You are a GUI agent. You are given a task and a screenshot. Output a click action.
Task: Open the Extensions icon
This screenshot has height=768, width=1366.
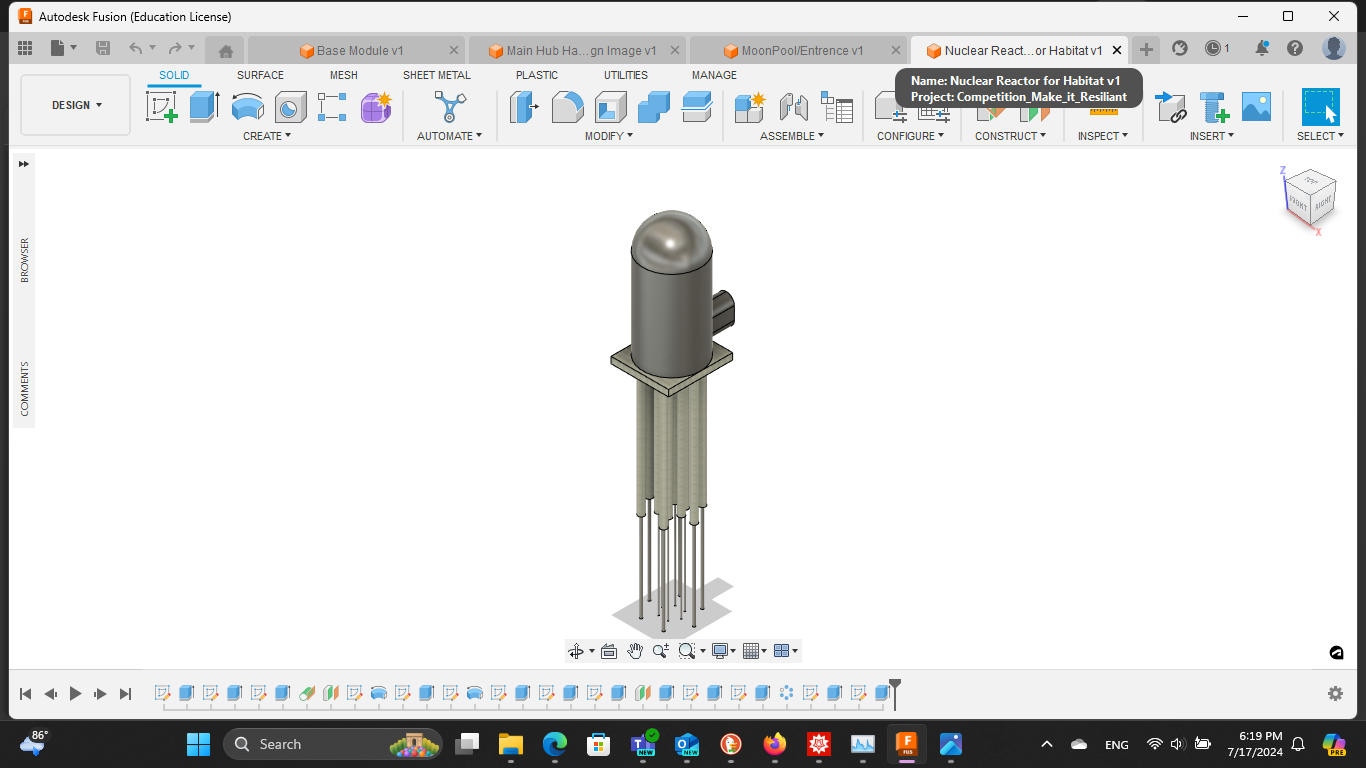pyautogui.click(x=1179, y=48)
